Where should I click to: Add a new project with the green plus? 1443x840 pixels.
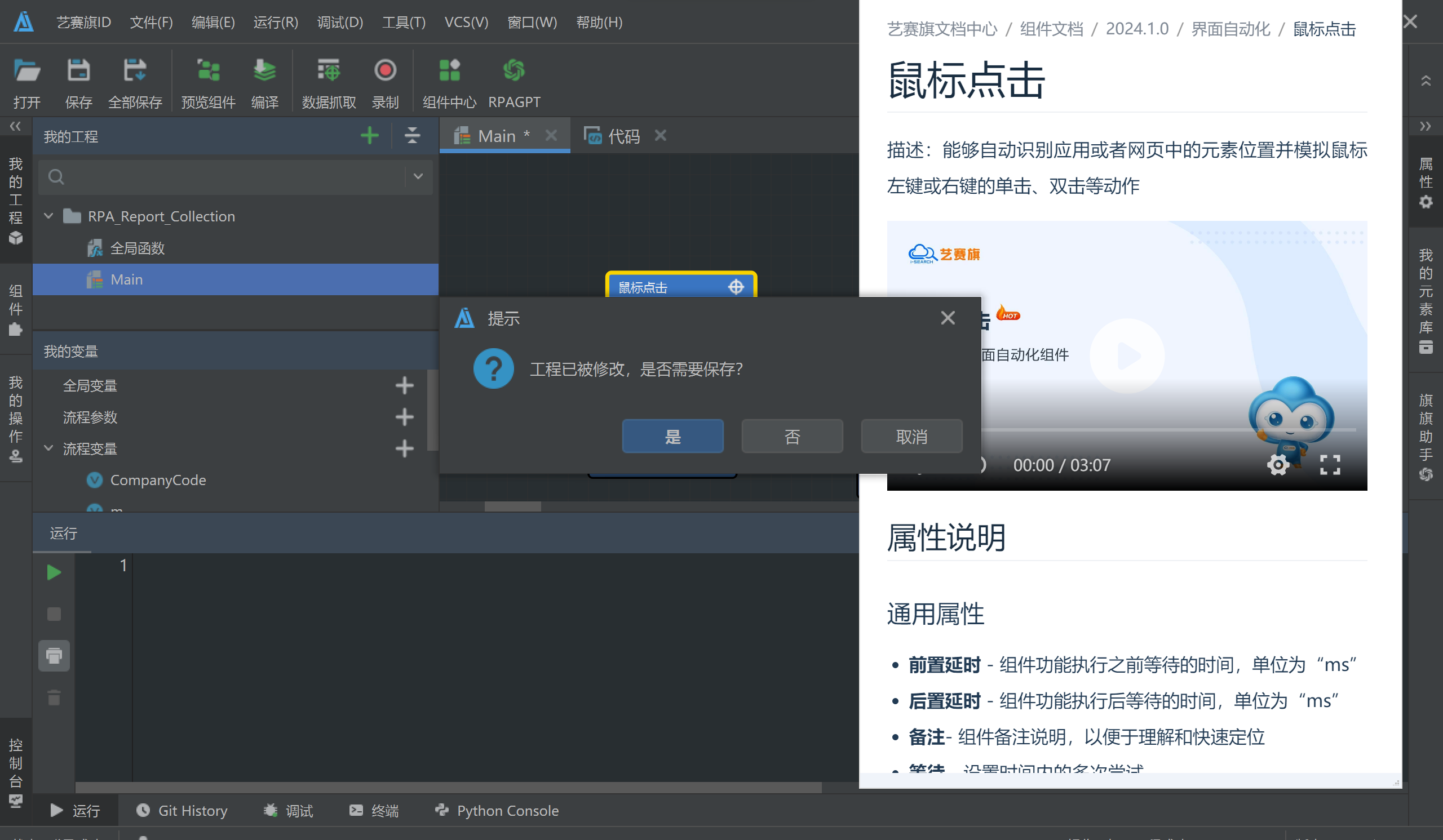tap(370, 136)
